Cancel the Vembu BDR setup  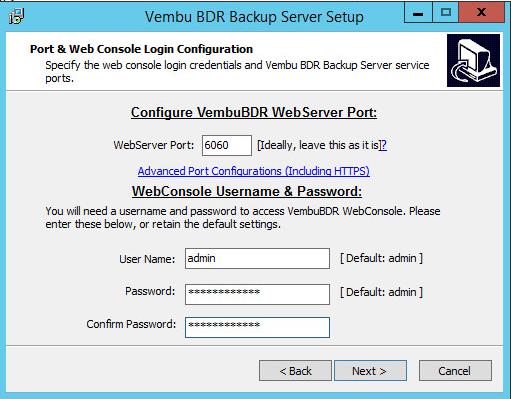(455, 370)
